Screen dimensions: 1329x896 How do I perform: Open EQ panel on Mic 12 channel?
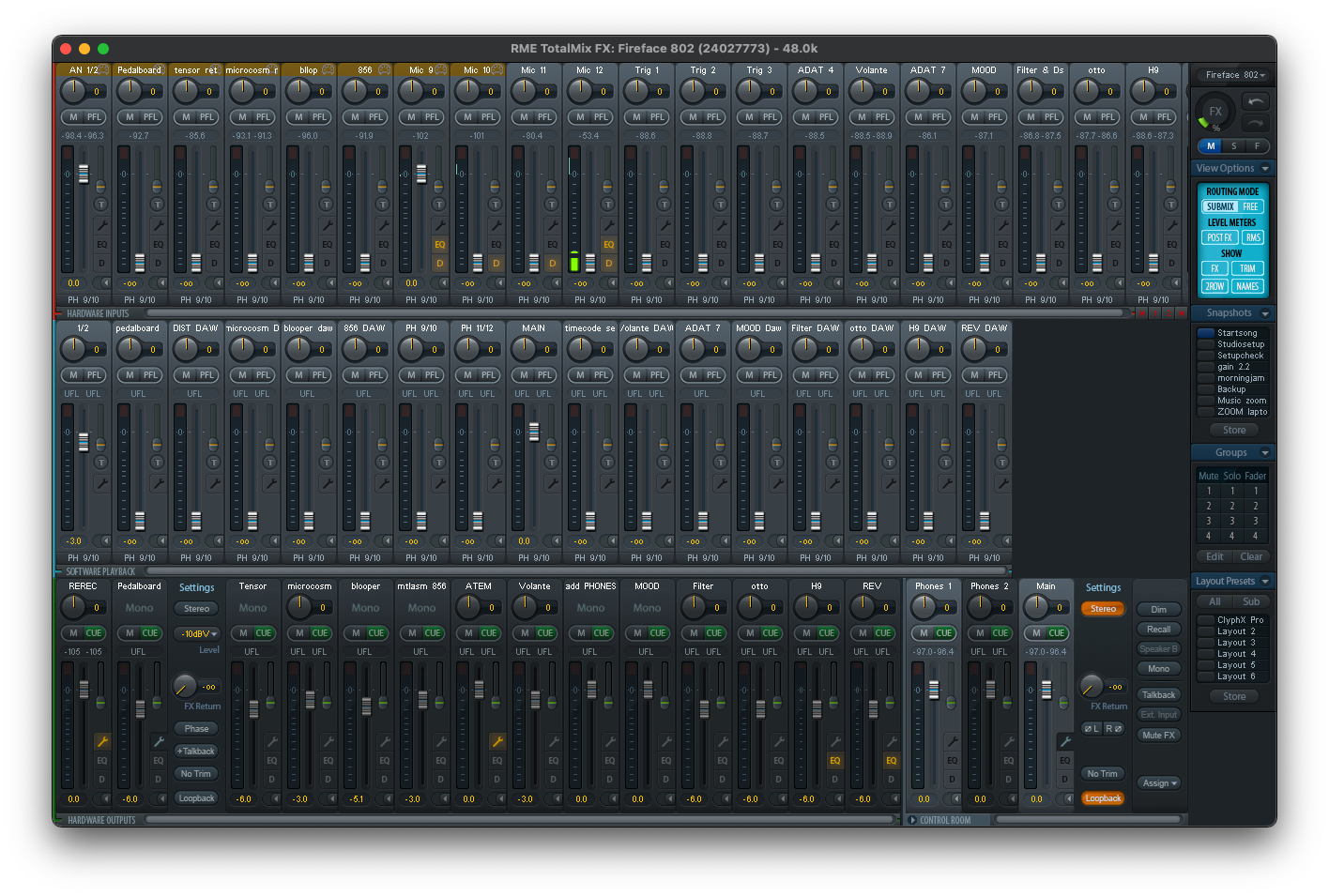pos(608,244)
